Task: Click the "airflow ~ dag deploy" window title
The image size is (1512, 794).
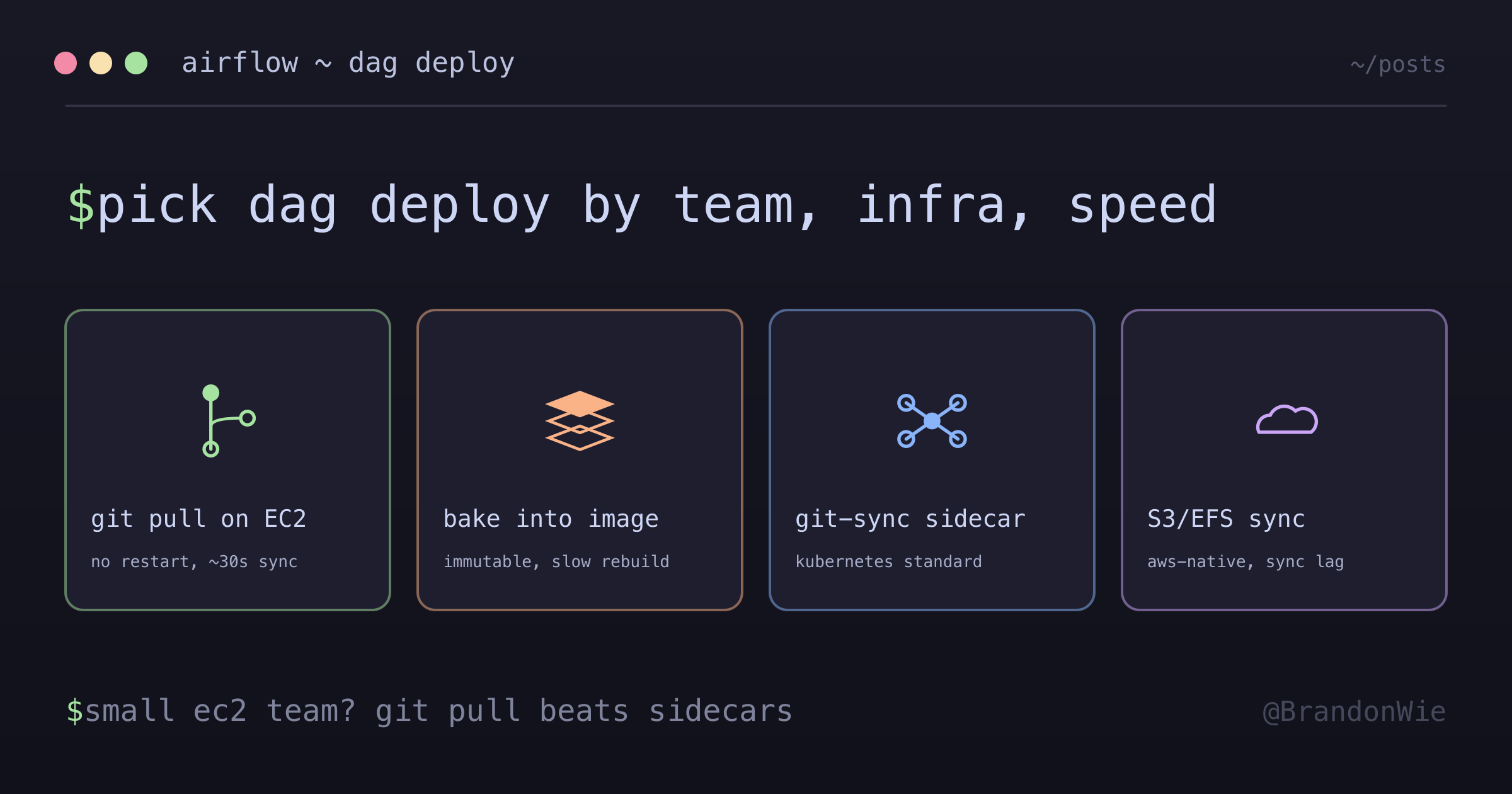Action: click(x=348, y=63)
